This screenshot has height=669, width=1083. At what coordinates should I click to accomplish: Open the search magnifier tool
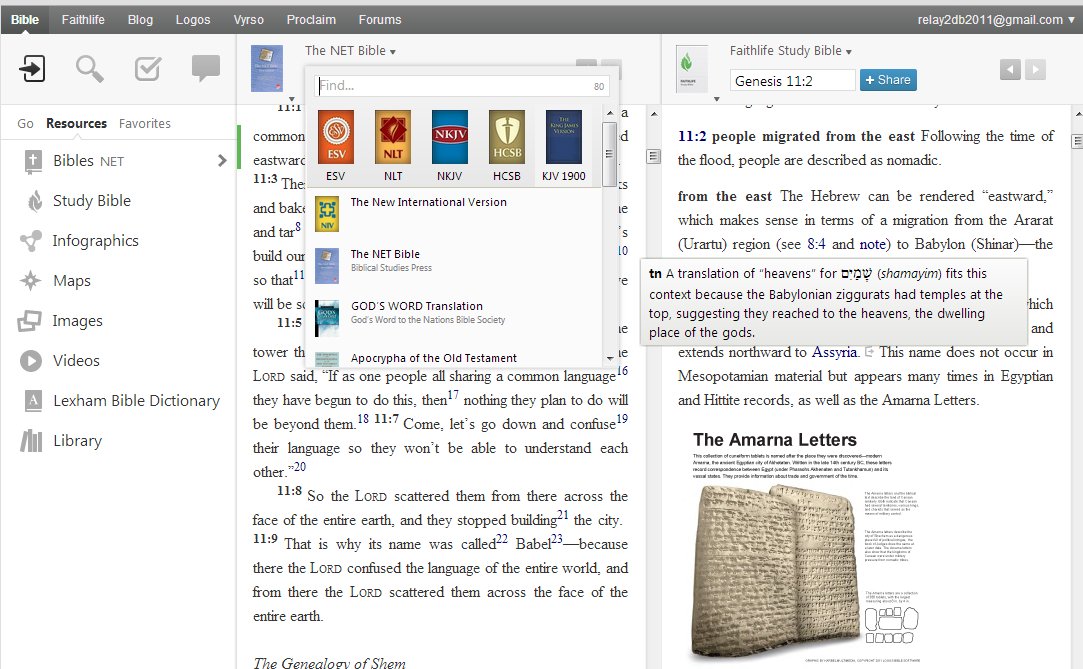click(90, 69)
